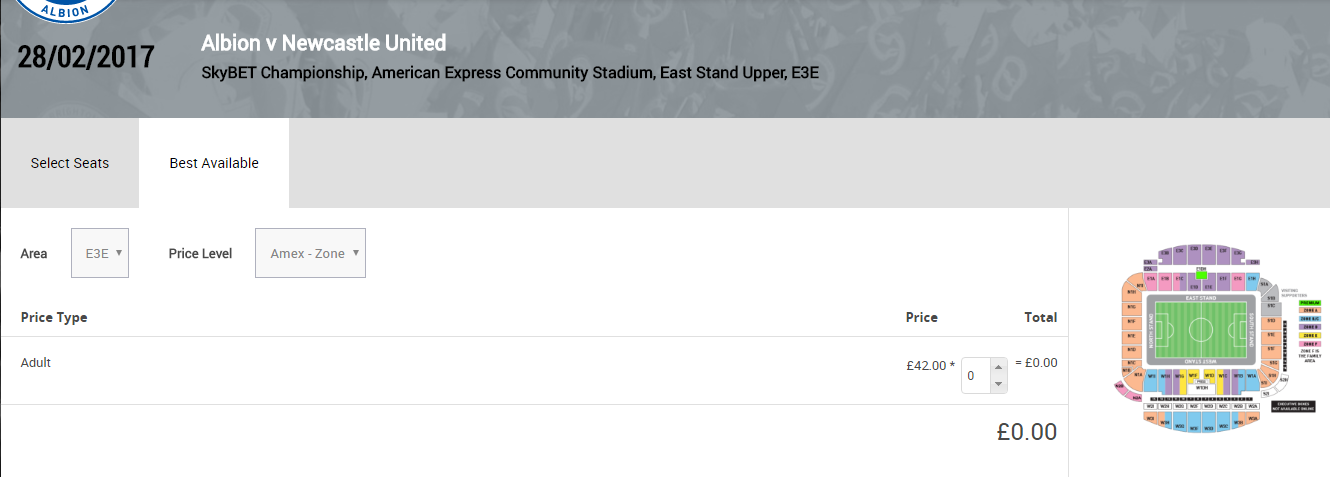Increase Adult ticket quantity with the up arrow
Screen dimensions: 1330x477
click(x=998, y=367)
